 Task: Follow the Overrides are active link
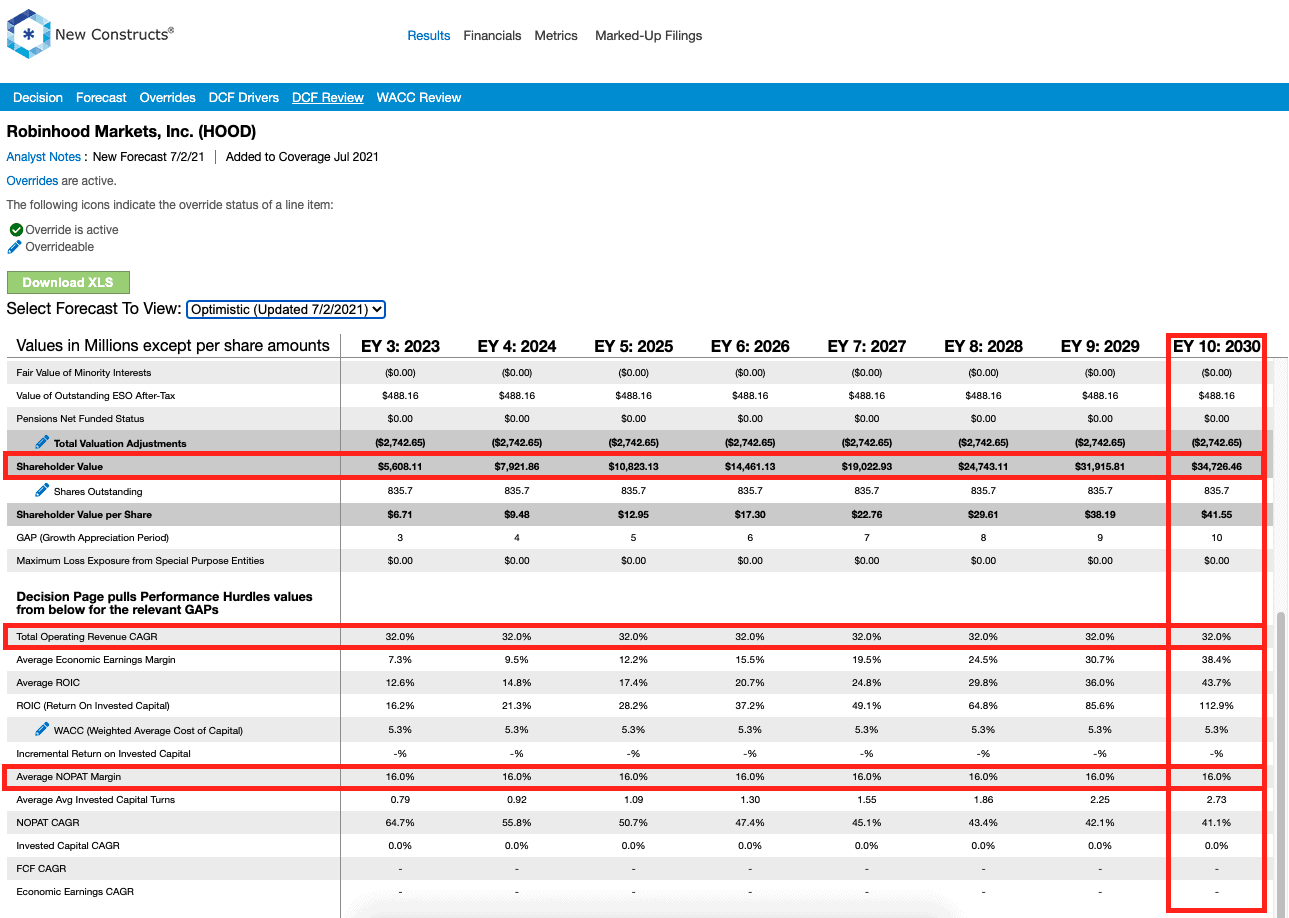(32, 181)
